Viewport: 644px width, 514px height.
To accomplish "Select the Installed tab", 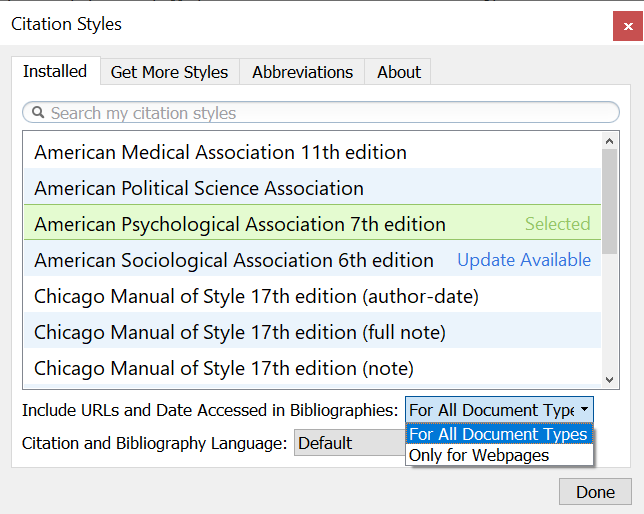I will tap(55, 71).
